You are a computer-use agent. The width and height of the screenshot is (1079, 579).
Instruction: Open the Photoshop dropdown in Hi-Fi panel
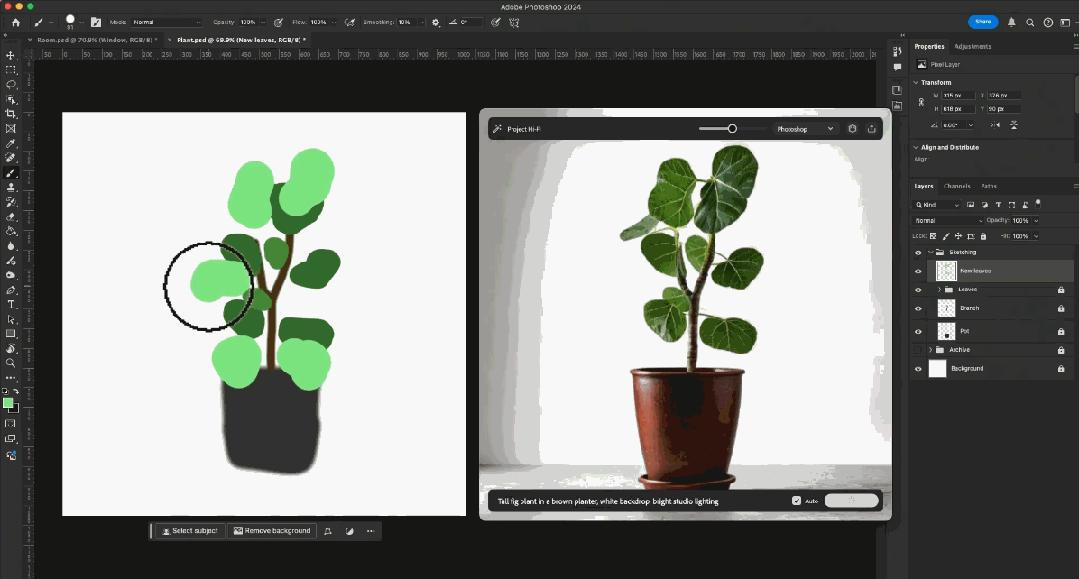pos(804,129)
